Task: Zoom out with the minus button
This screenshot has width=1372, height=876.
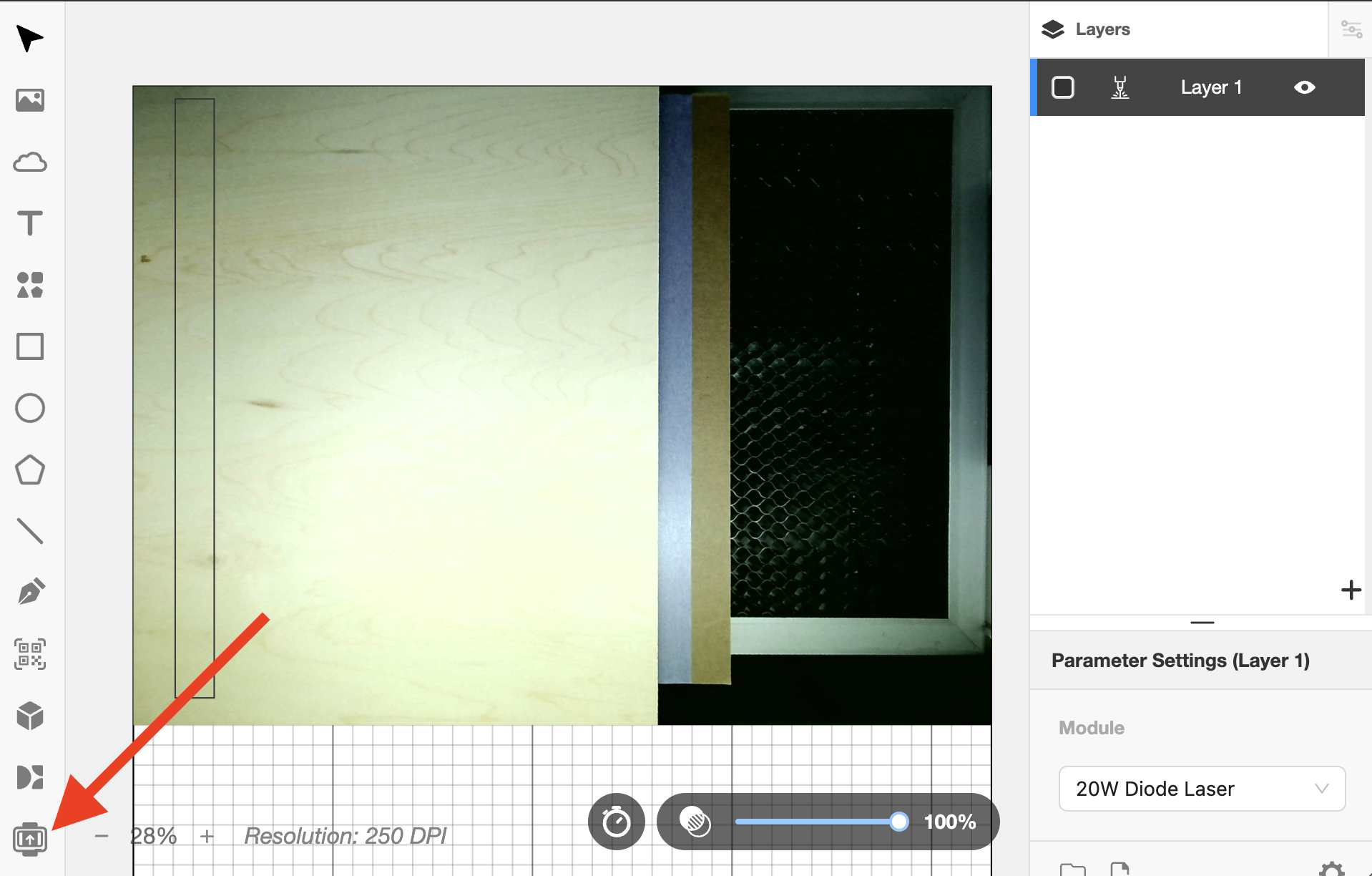Action: tap(102, 836)
